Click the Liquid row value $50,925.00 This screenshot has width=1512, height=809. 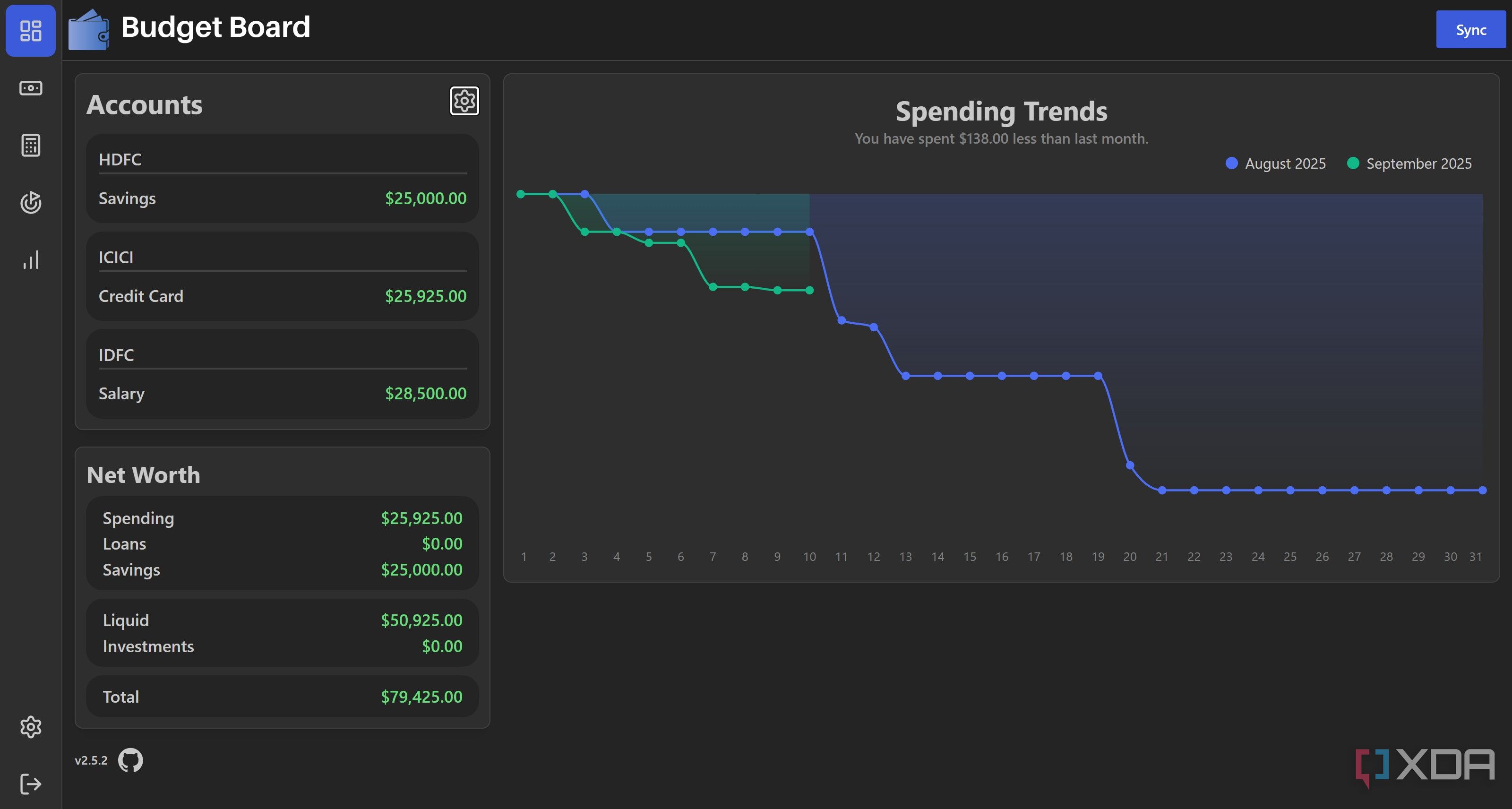pos(421,620)
